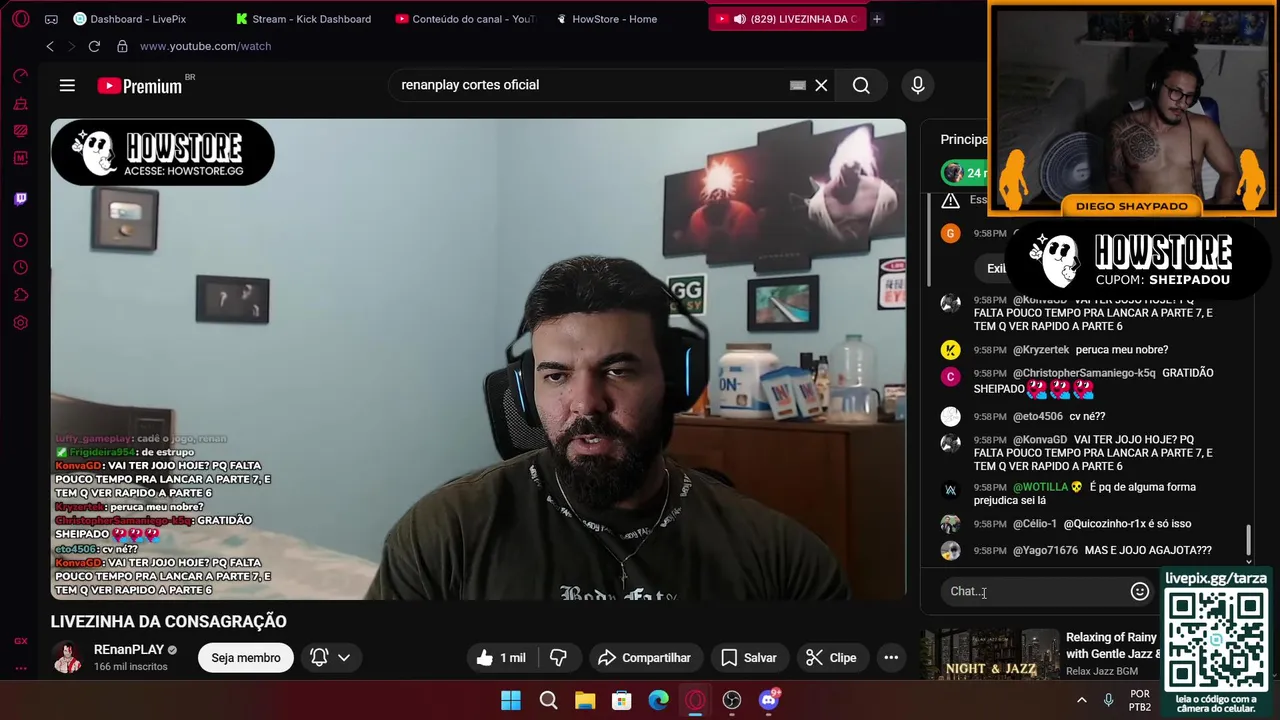Click the taskbar microphone tray icon

pos(1108,700)
